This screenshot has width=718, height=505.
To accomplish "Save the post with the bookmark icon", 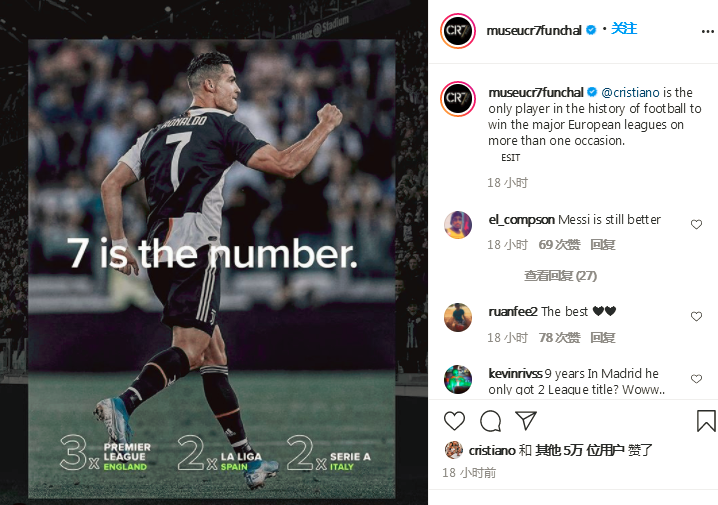I will coord(706,420).
